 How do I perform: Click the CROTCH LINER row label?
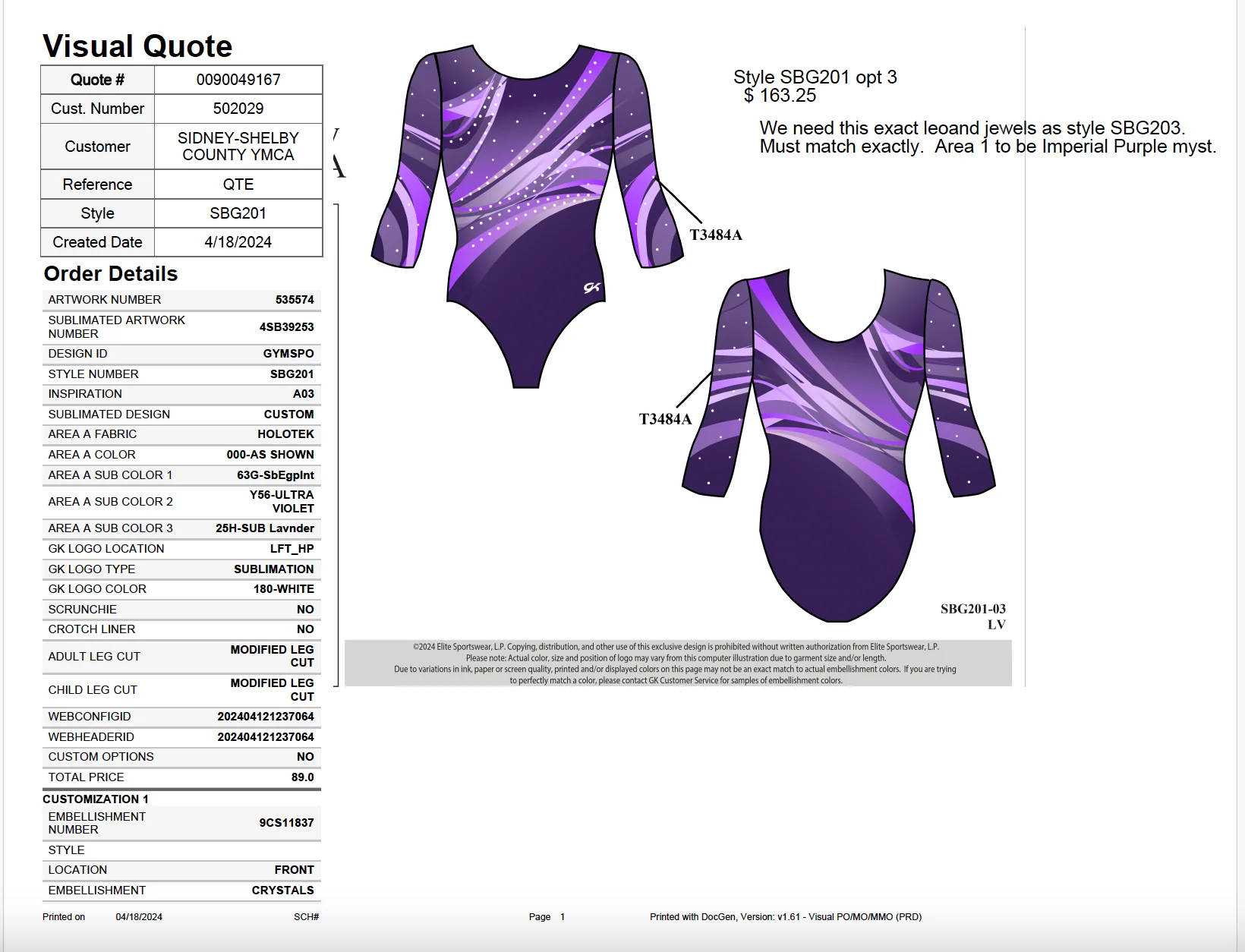[x=92, y=629]
